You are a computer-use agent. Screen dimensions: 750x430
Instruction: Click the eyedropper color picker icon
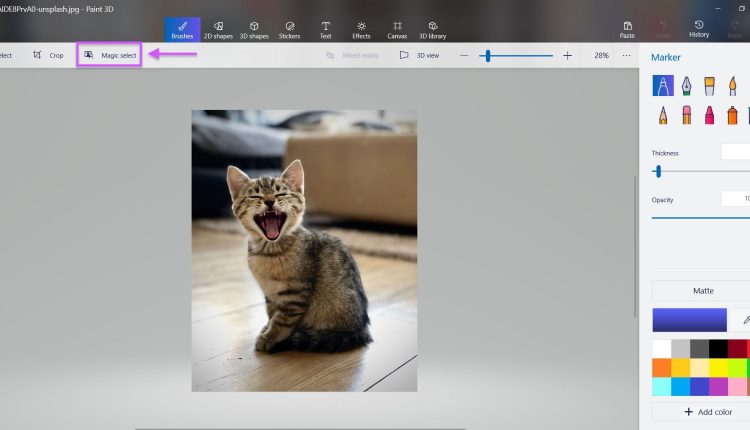click(744, 320)
